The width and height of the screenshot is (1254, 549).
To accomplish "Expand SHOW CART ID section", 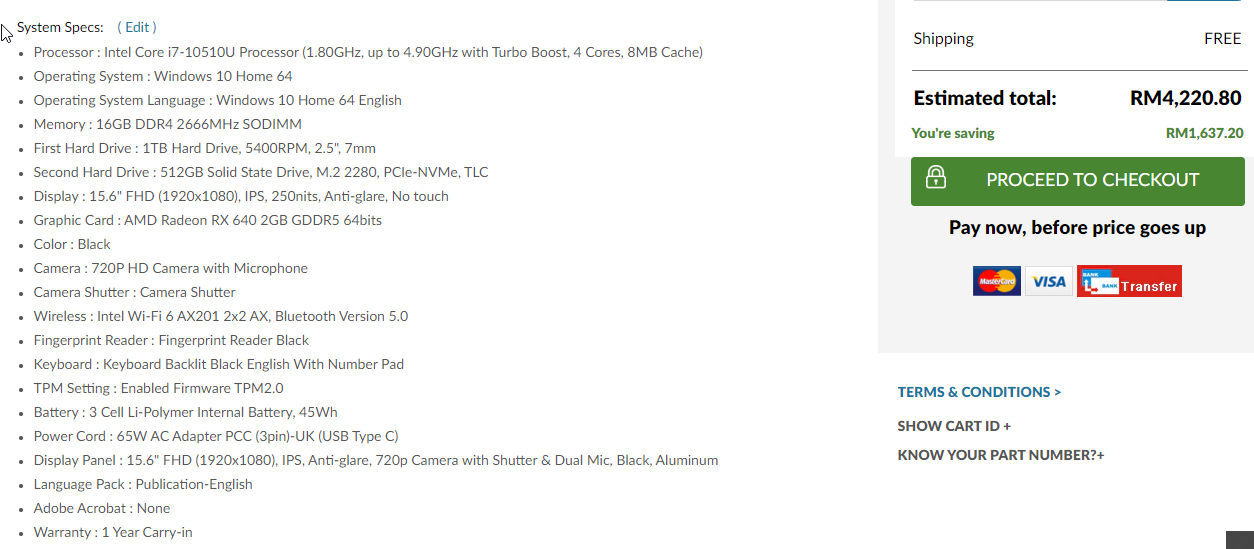I will tap(954, 426).
